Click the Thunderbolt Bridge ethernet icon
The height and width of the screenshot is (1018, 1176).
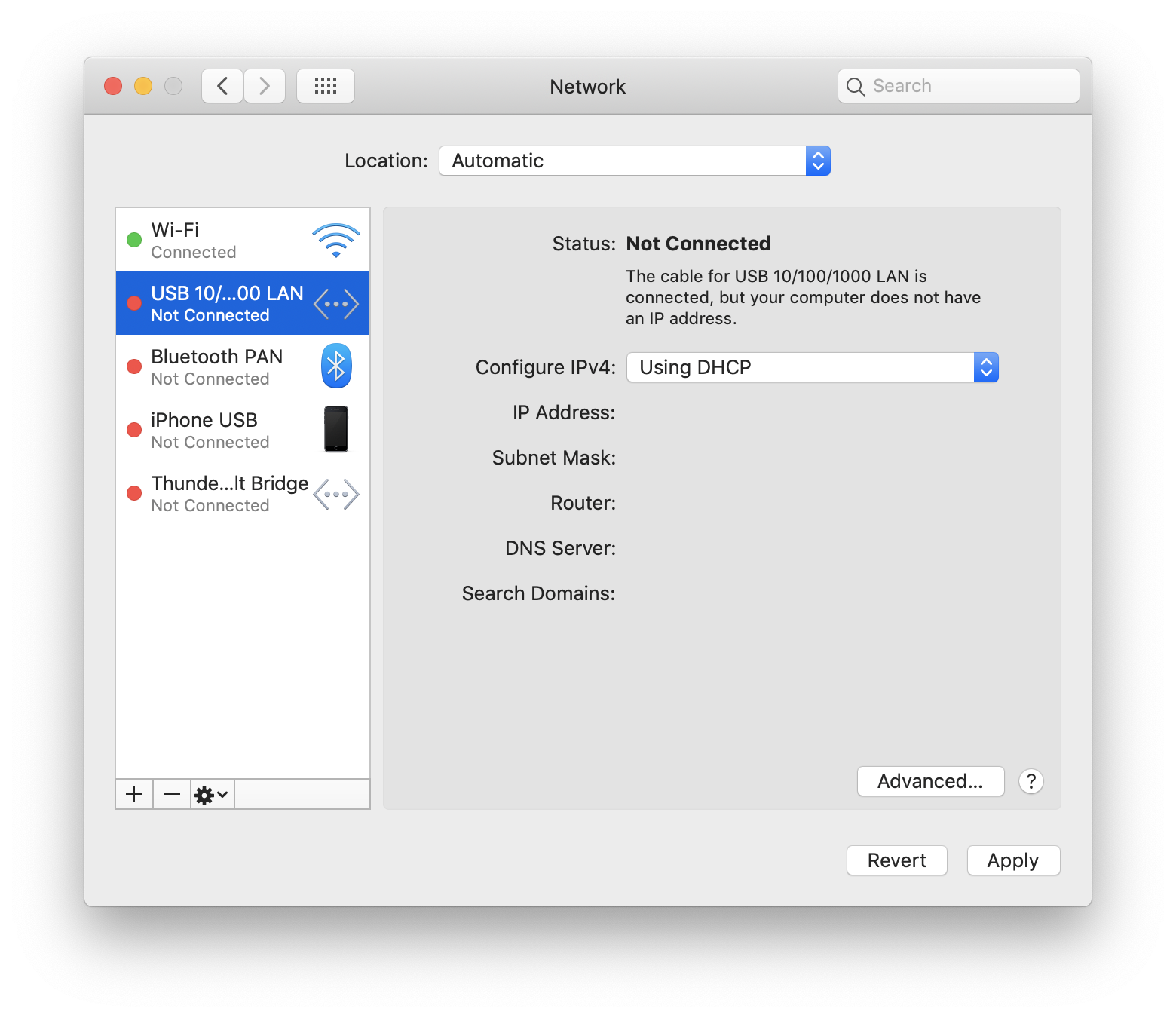tap(336, 495)
